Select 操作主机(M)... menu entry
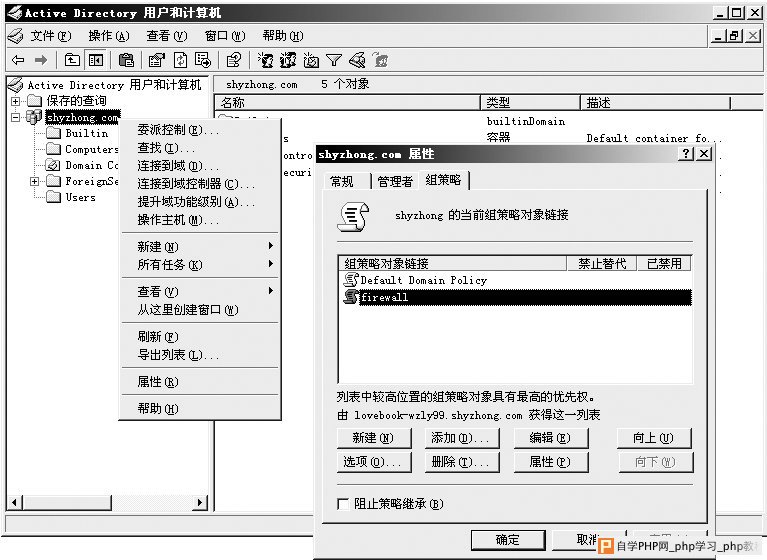767x560 pixels. [200, 220]
